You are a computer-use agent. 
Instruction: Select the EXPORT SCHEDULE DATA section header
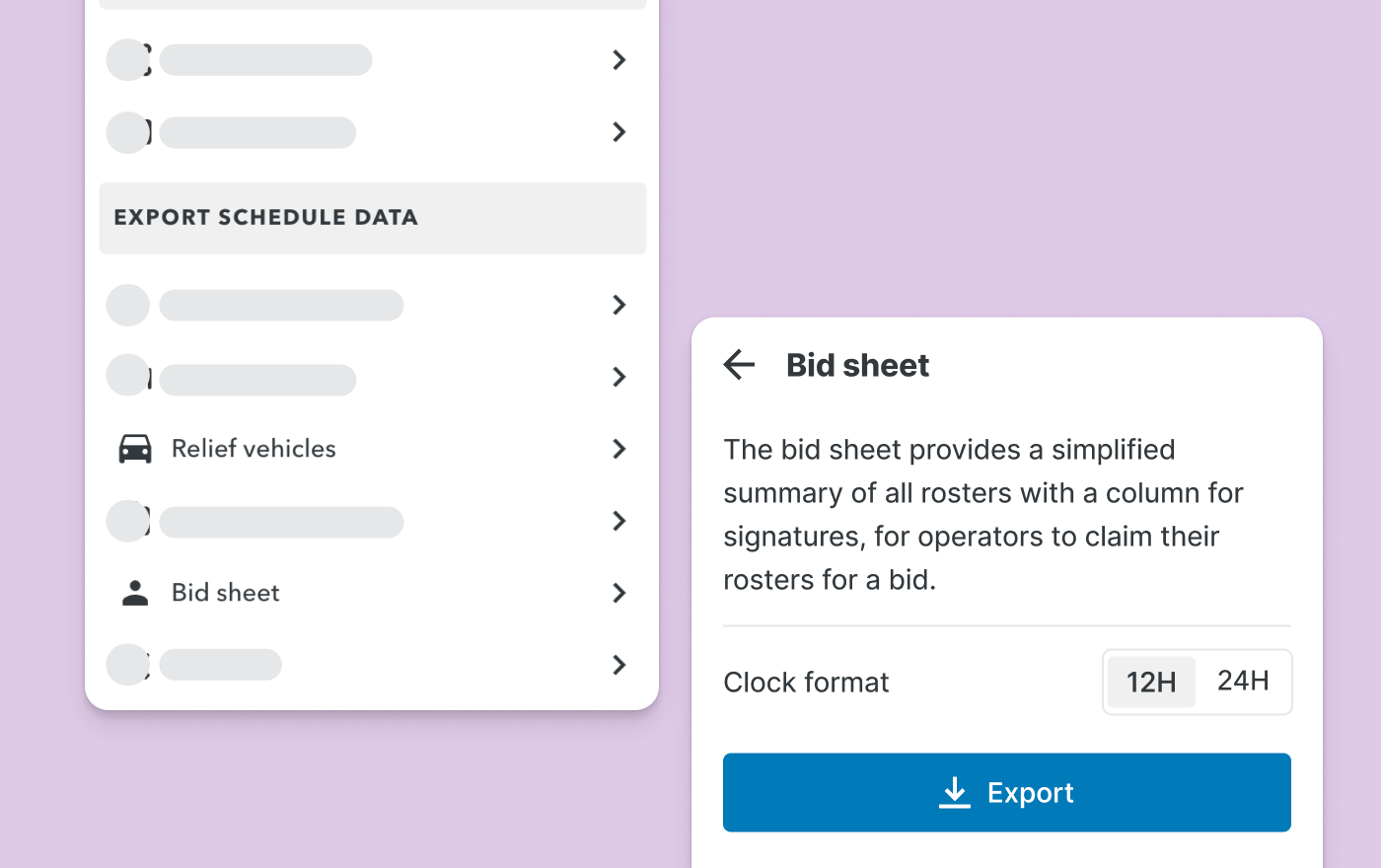[266, 218]
